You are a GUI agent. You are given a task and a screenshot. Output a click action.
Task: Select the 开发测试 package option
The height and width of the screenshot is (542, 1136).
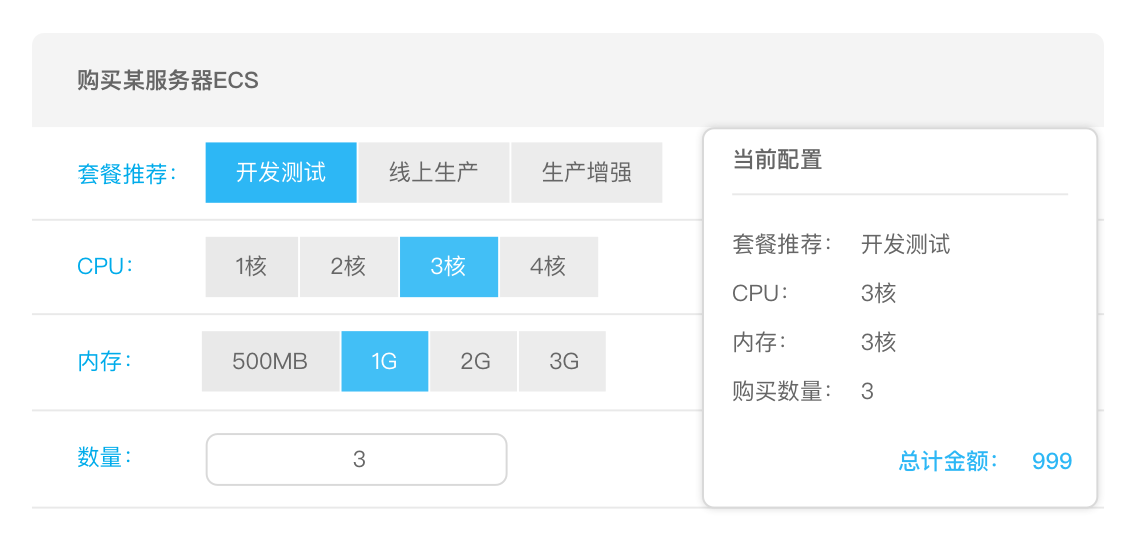(281, 172)
